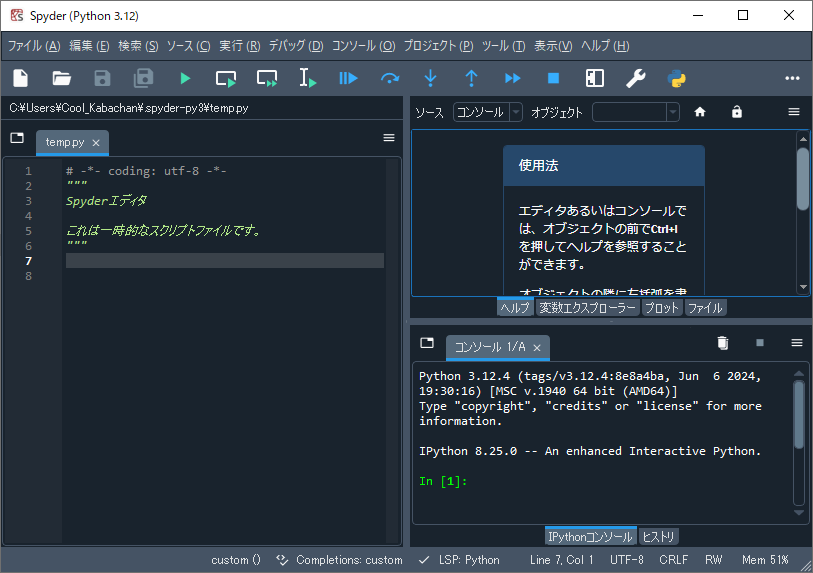The height and width of the screenshot is (573, 813).
Task: Expand the toolbar overflow three-dots menu
Action: pyautogui.click(x=792, y=78)
